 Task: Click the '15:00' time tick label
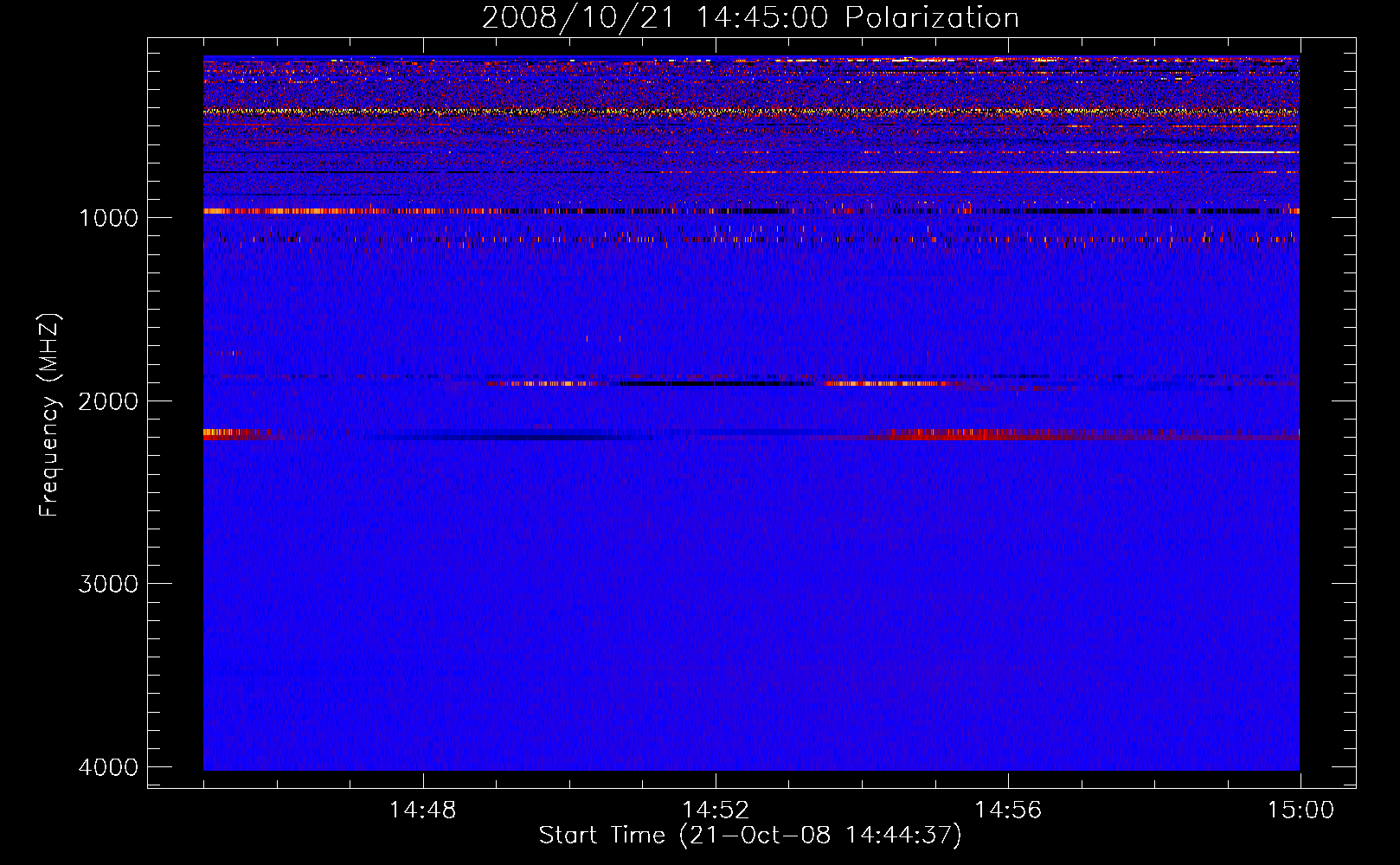click(x=1300, y=811)
